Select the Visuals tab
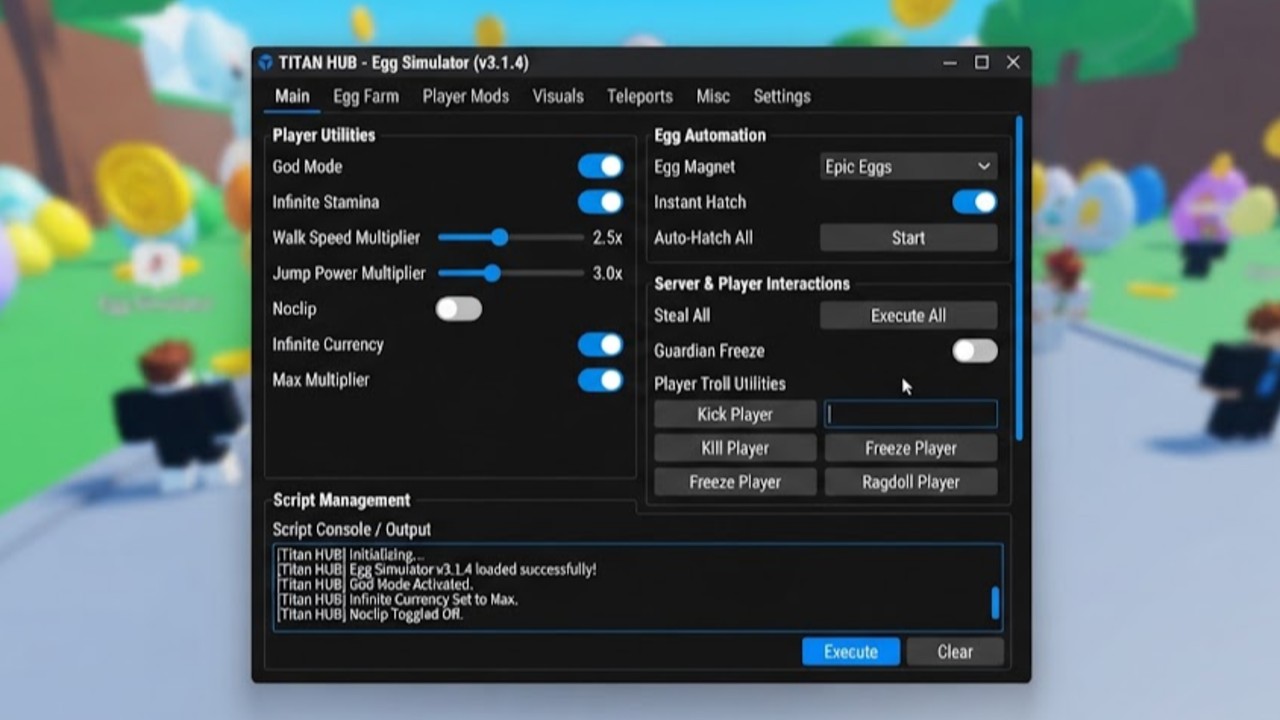Screen dimensions: 1280x720 558,96
